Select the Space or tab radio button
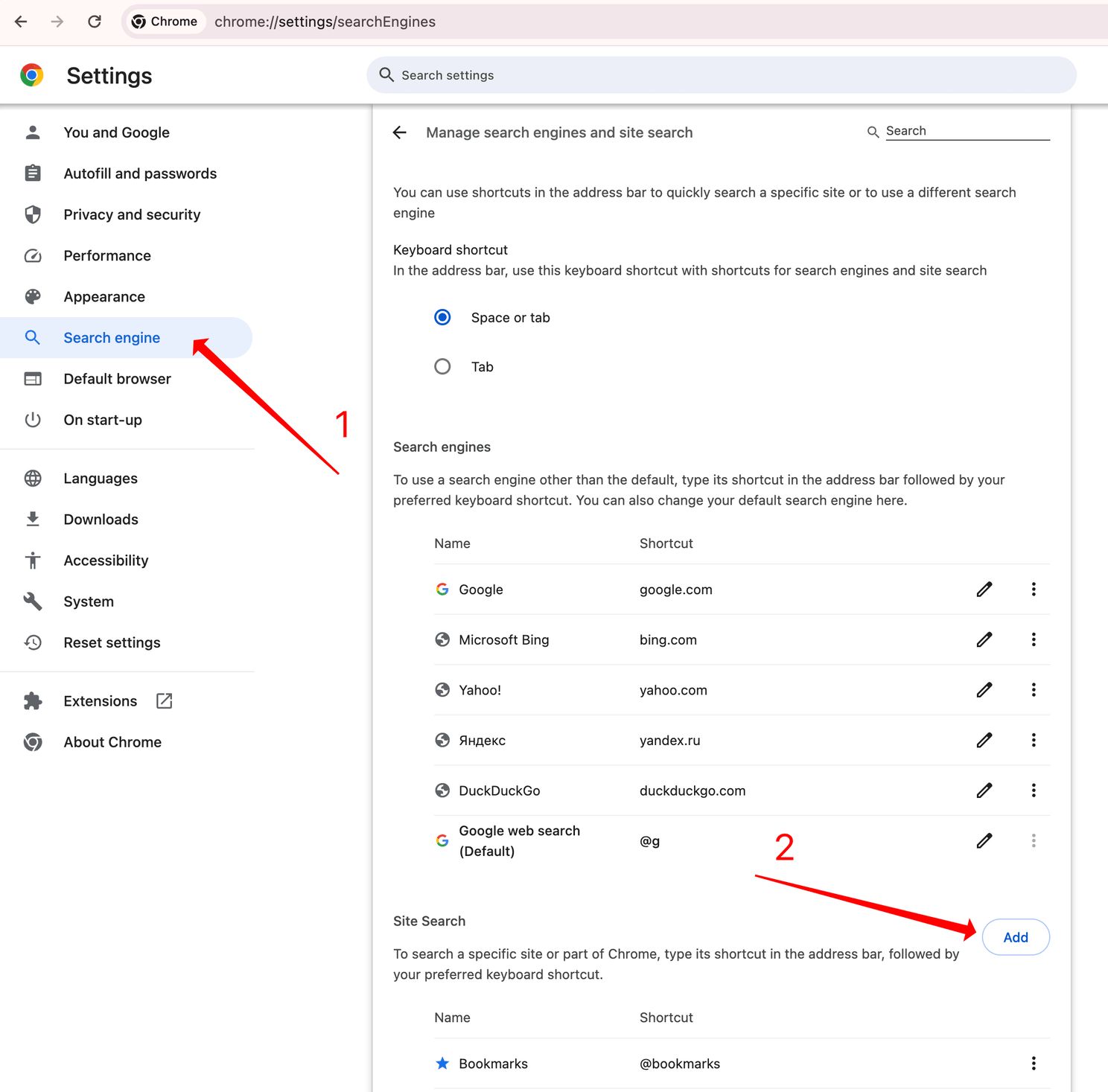Screen dimensions: 1108x1092 tap(442, 318)
